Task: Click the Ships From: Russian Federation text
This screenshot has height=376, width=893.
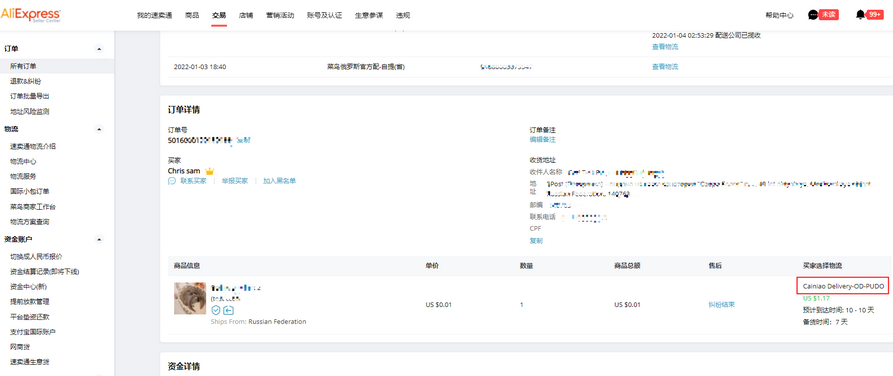Action: click(259, 321)
